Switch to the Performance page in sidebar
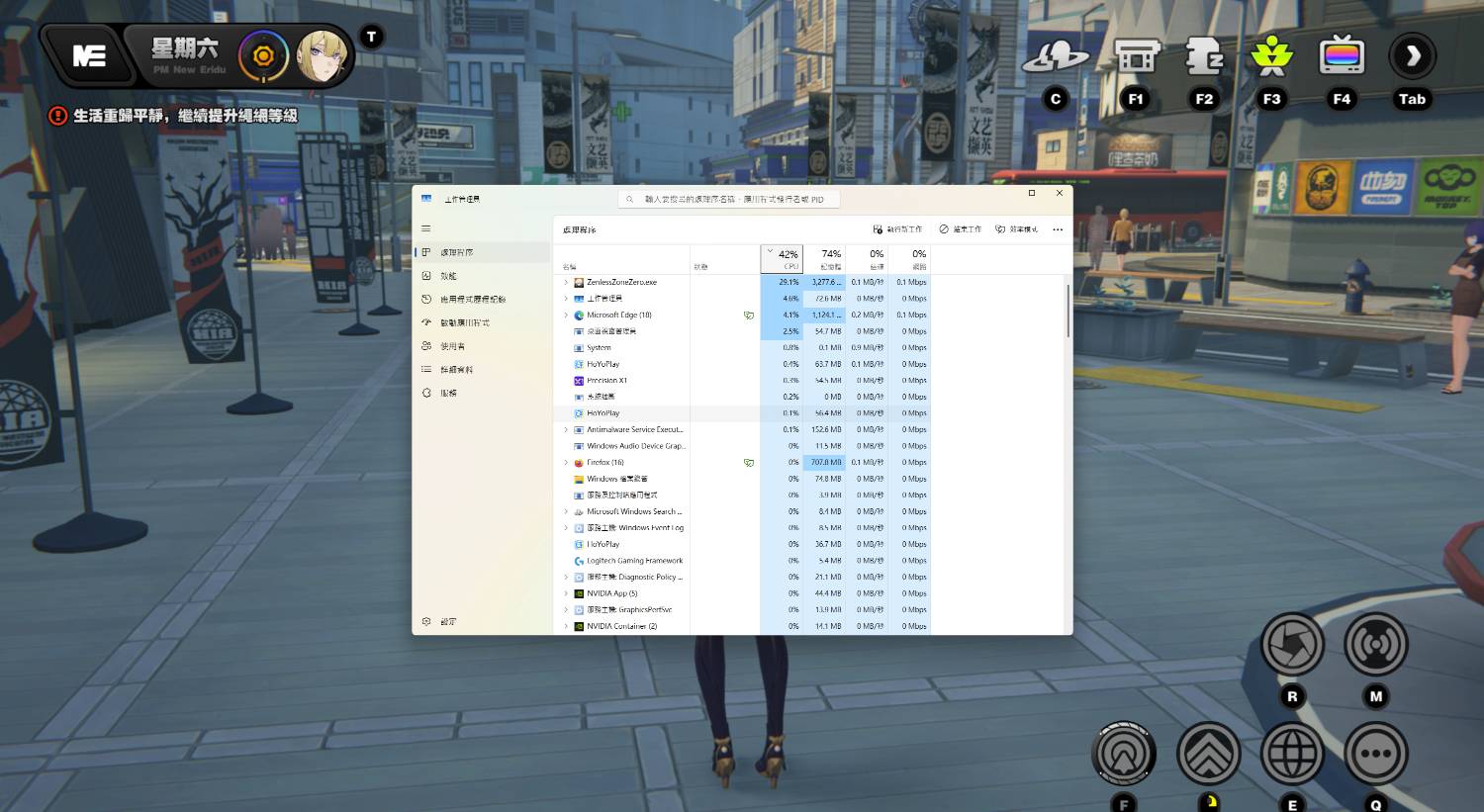 click(483, 276)
